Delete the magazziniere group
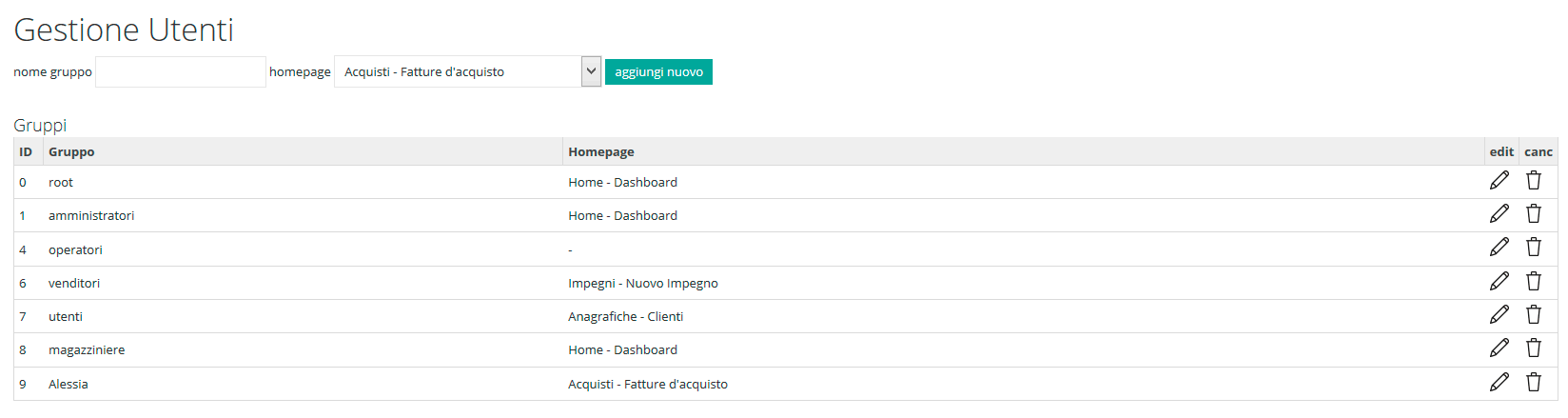1568x418 pixels. (1534, 348)
